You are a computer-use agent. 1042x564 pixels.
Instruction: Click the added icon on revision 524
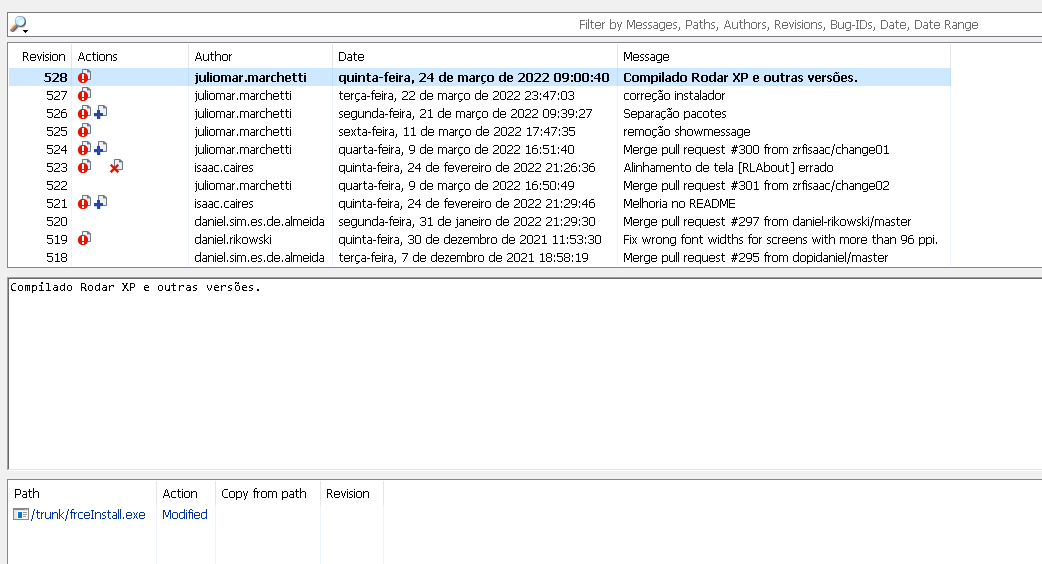[x=100, y=149]
